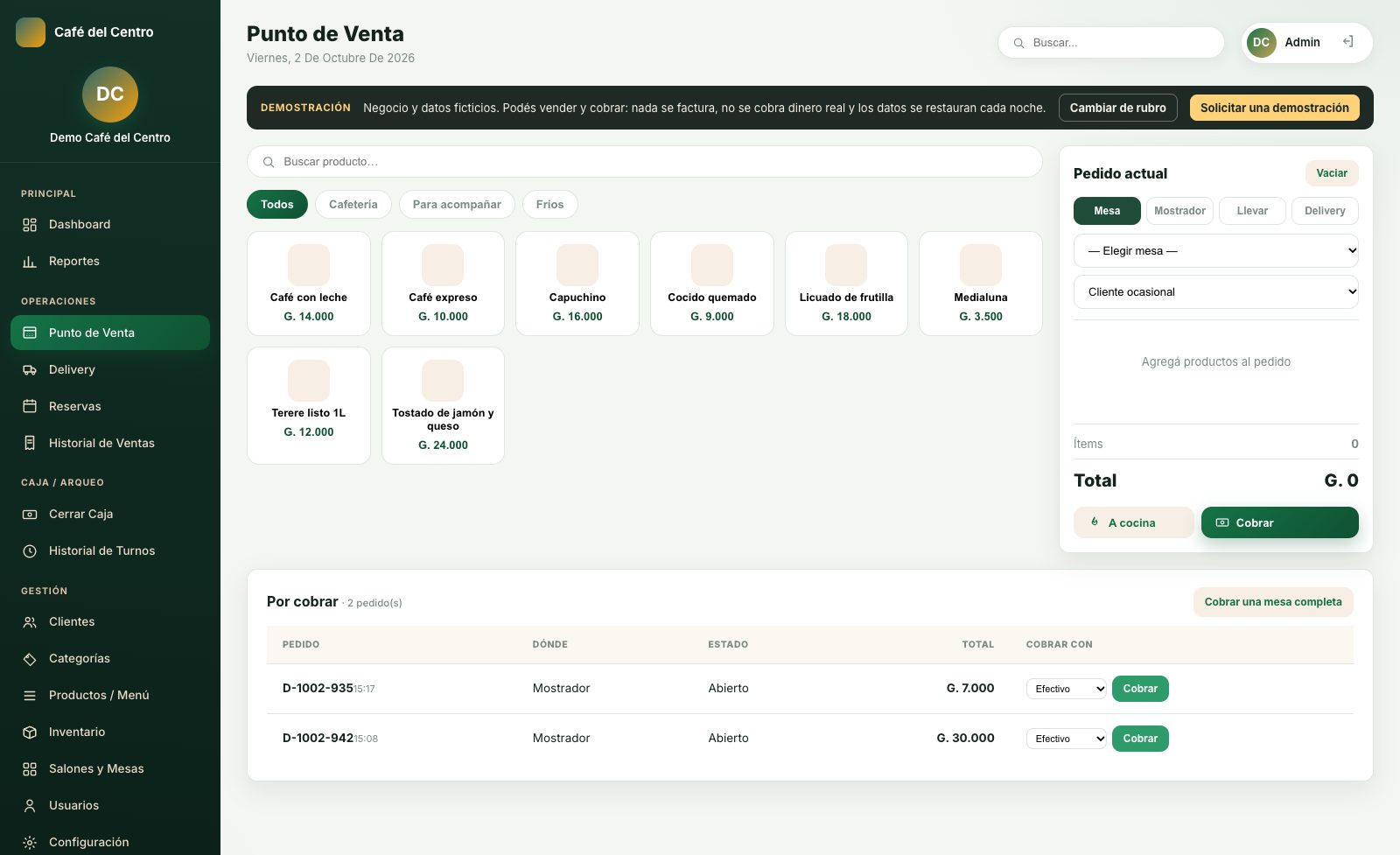Click order number D-1002-942
Screen dimensions: 1400x855
click(318, 739)
